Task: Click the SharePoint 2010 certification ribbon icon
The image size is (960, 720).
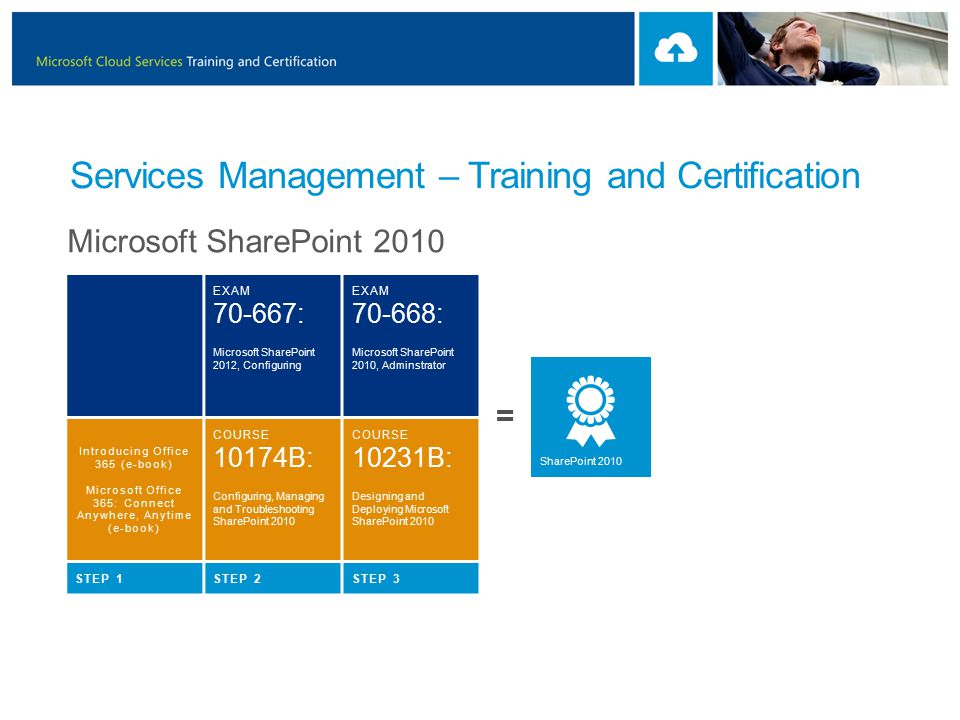Action: (590, 410)
